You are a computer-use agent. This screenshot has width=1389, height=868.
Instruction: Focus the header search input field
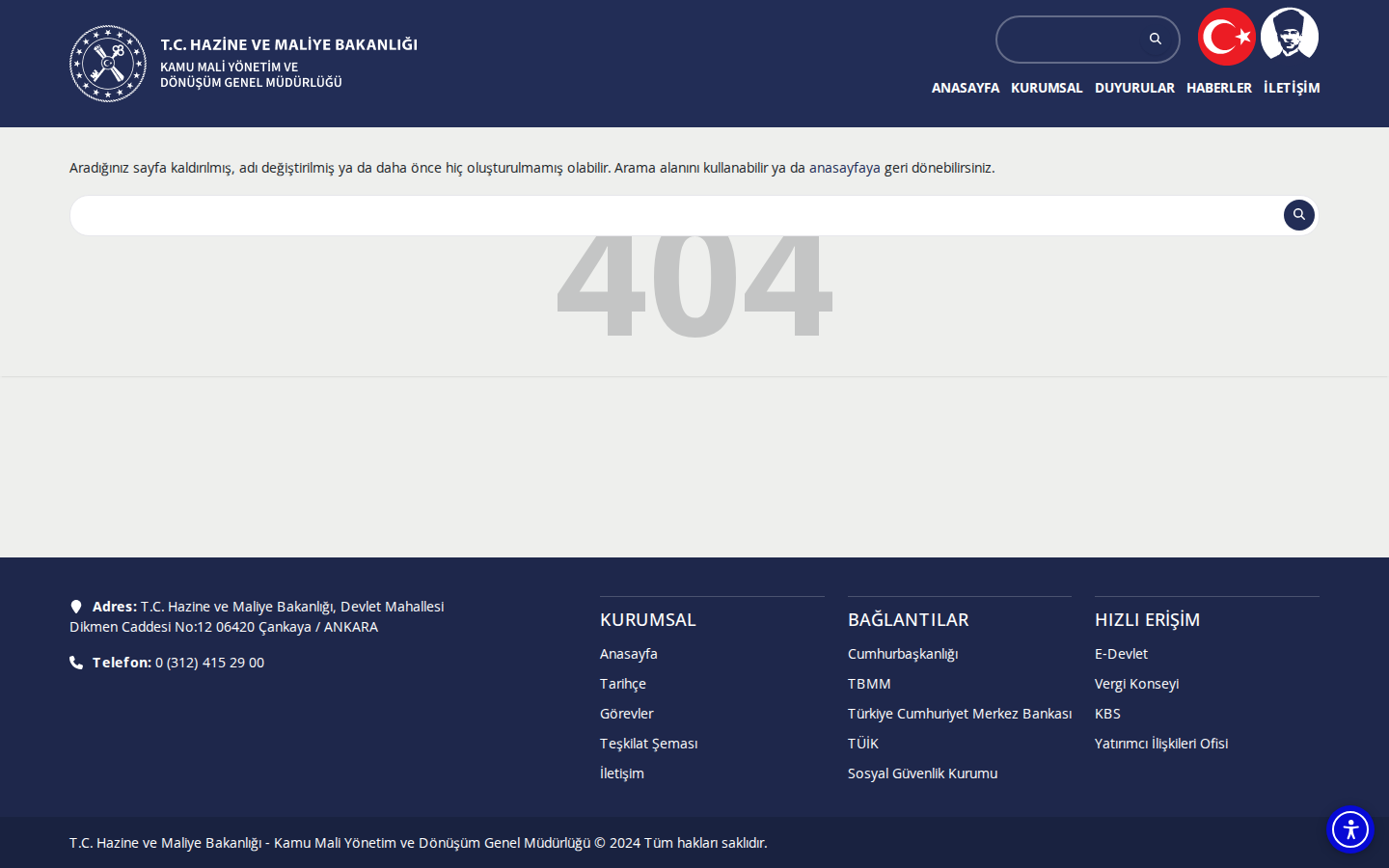tap(1073, 40)
